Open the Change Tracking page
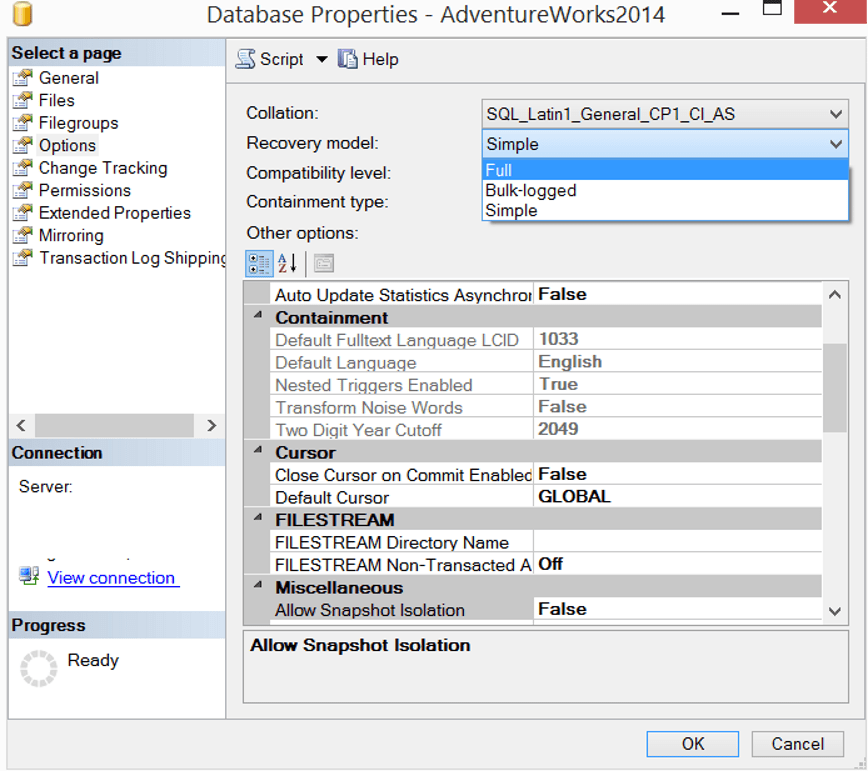This screenshot has height=771, width=868. click(x=103, y=168)
